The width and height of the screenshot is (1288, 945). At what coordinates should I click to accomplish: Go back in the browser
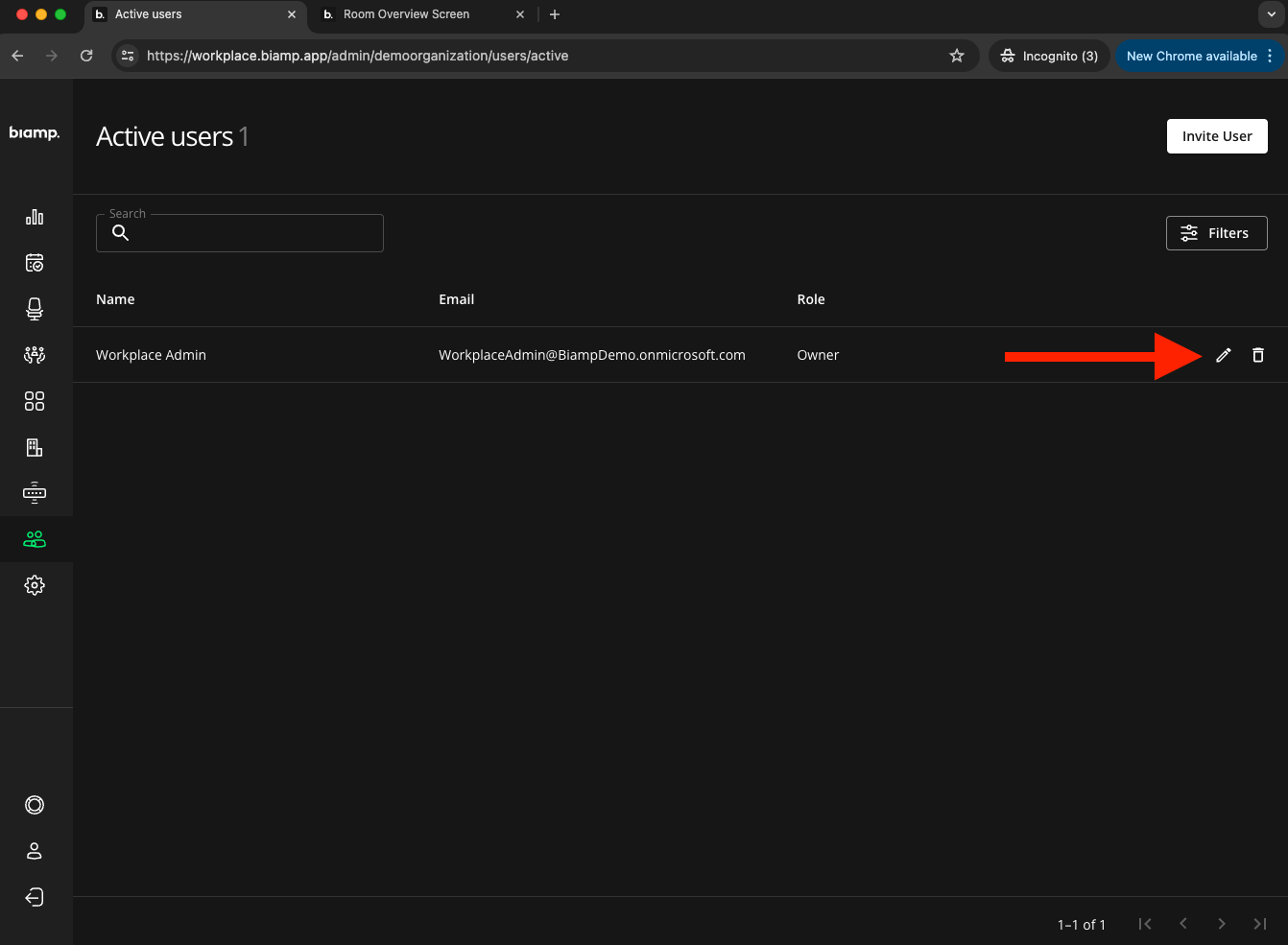[x=17, y=56]
